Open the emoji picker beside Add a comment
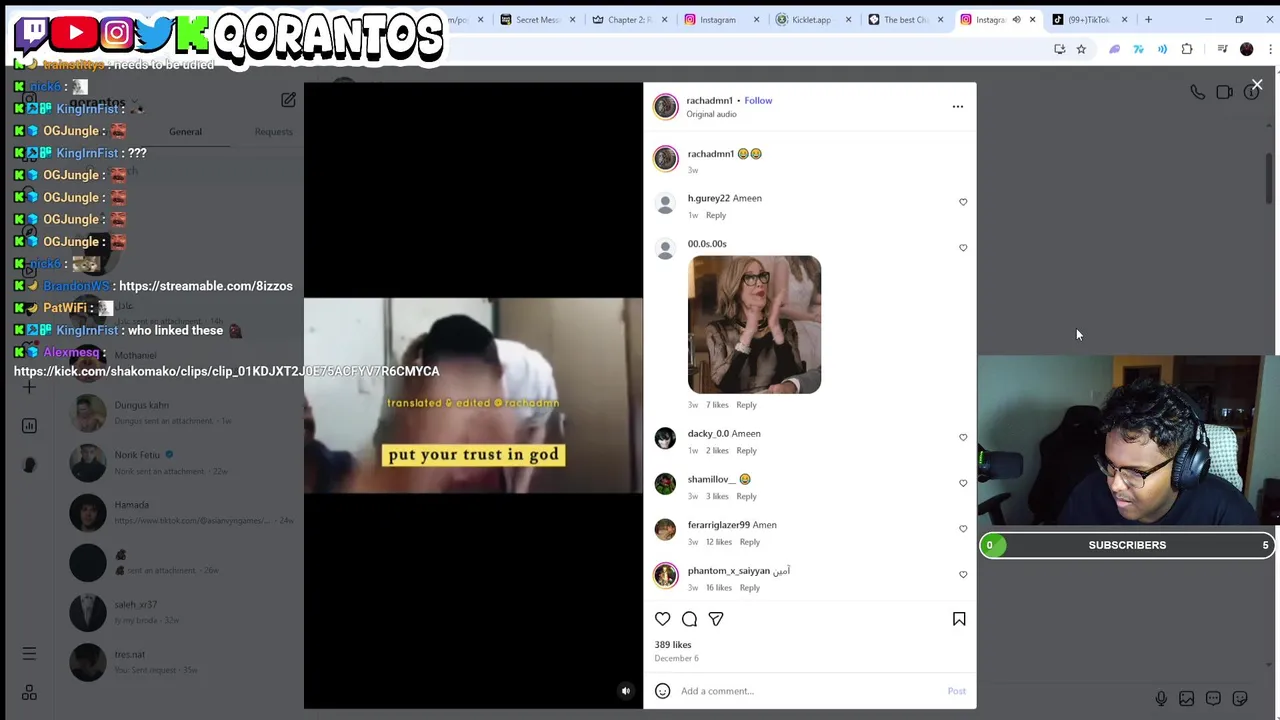The height and width of the screenshot is (720, 1280). coord(663,691)
